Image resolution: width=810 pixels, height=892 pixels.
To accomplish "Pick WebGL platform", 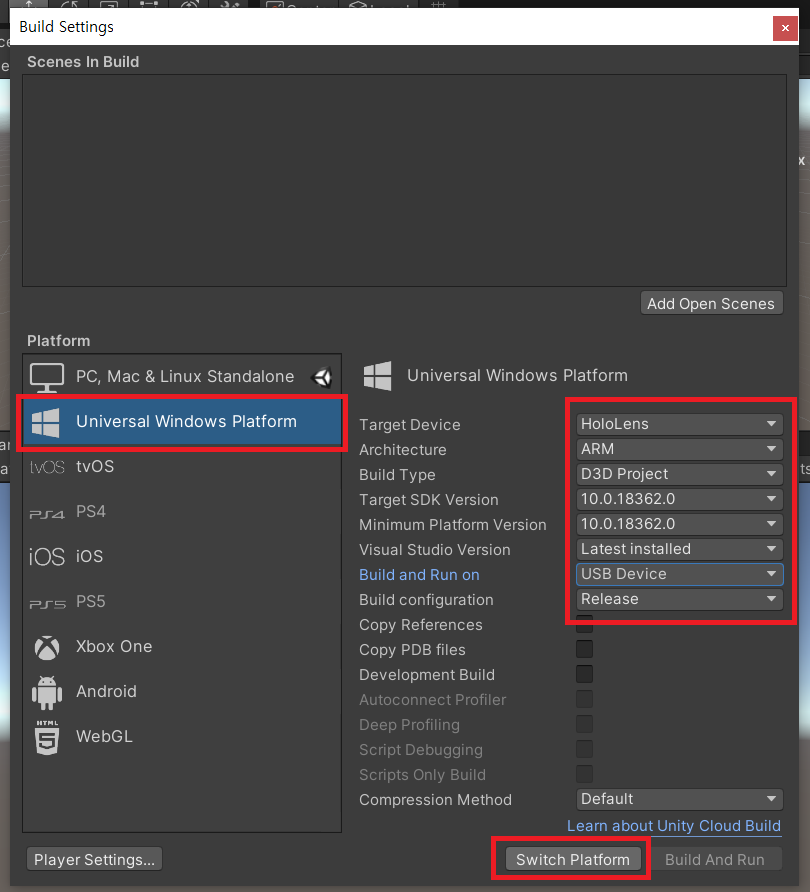I will point(182,736).
